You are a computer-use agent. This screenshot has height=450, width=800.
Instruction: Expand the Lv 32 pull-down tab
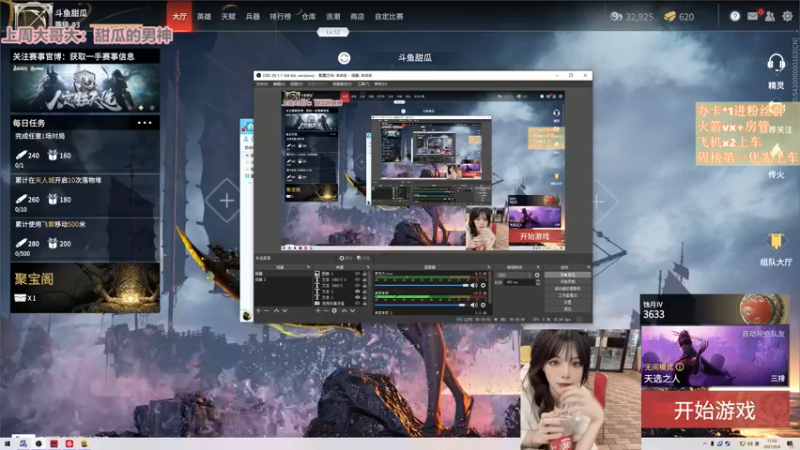[x=333, y=32]
